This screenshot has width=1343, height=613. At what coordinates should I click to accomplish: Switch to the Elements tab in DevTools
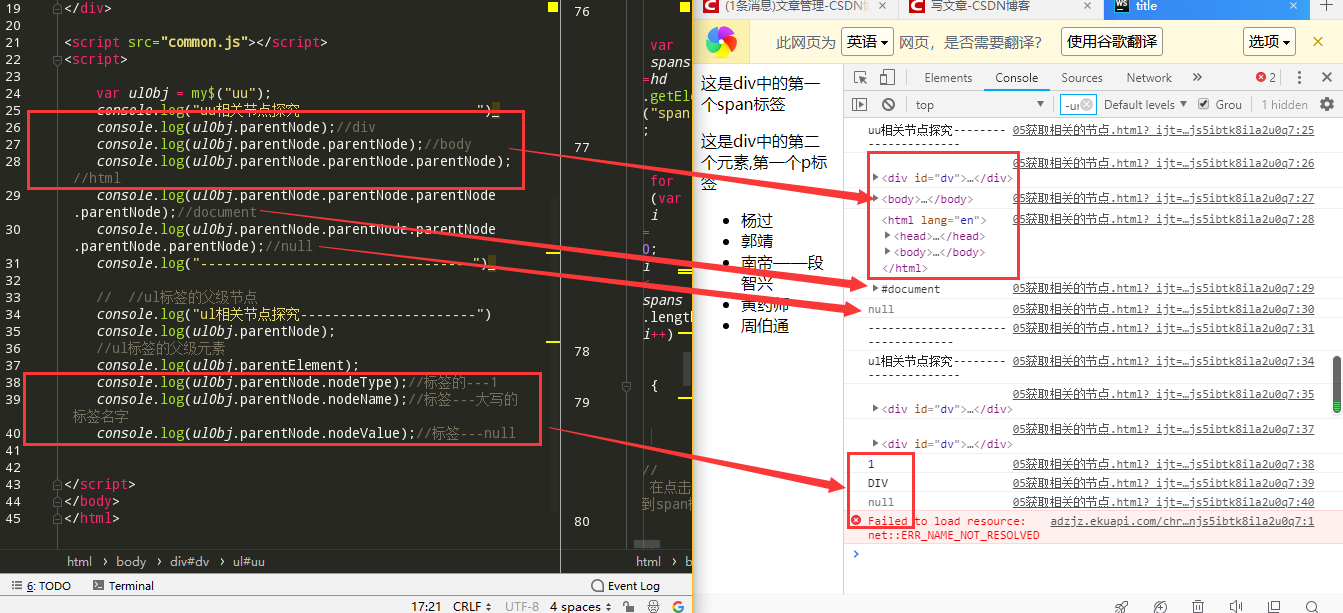coord(947,77)
